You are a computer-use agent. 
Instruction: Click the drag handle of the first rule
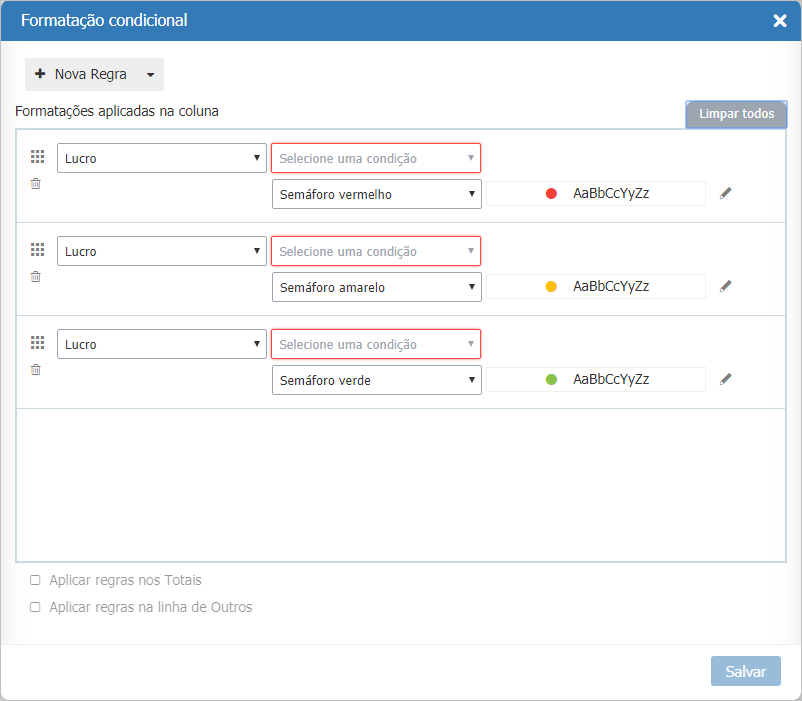[37, 157]
